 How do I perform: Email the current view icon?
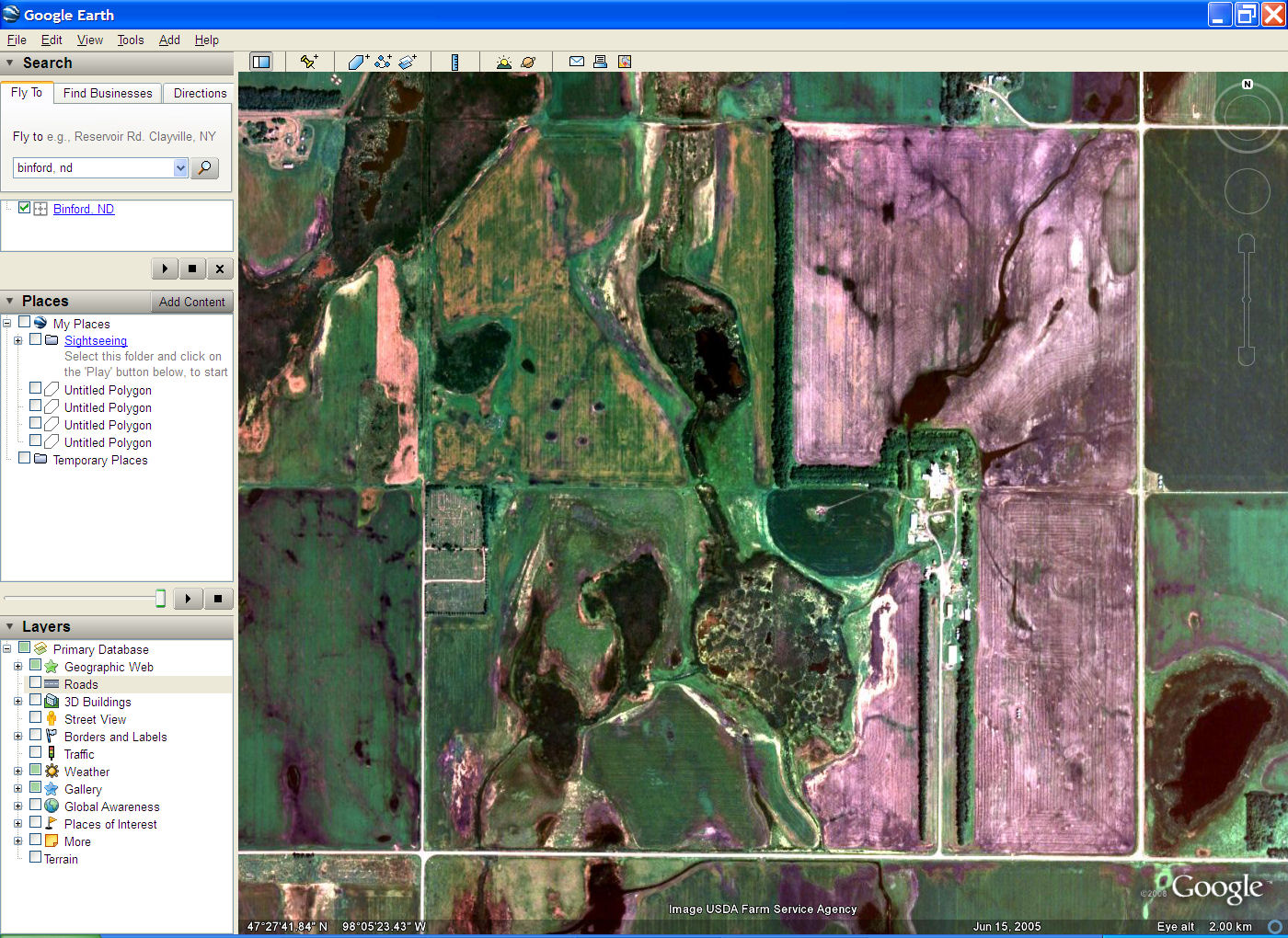pyautogui.click(x=577, y=62)
